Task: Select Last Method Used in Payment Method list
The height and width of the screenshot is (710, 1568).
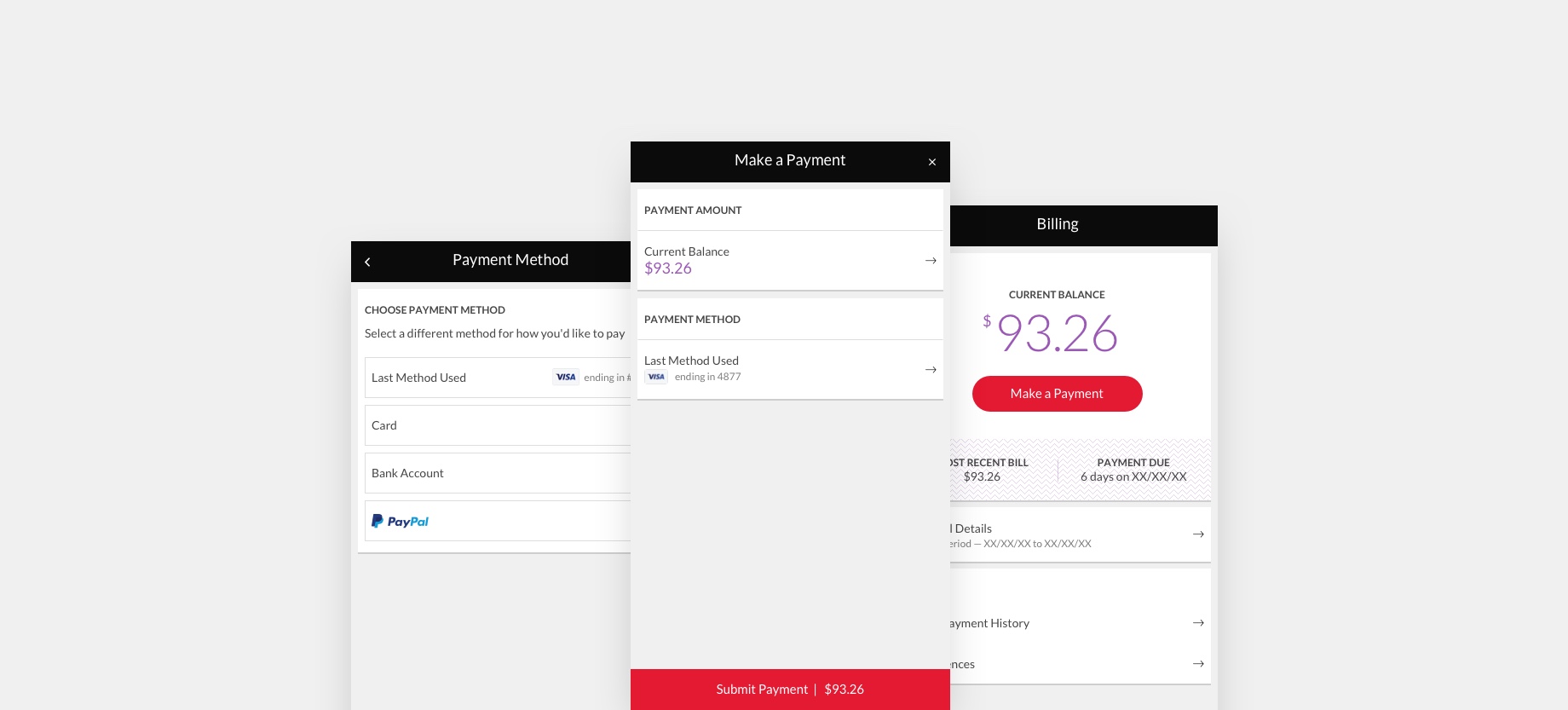Action: [419, 378]
